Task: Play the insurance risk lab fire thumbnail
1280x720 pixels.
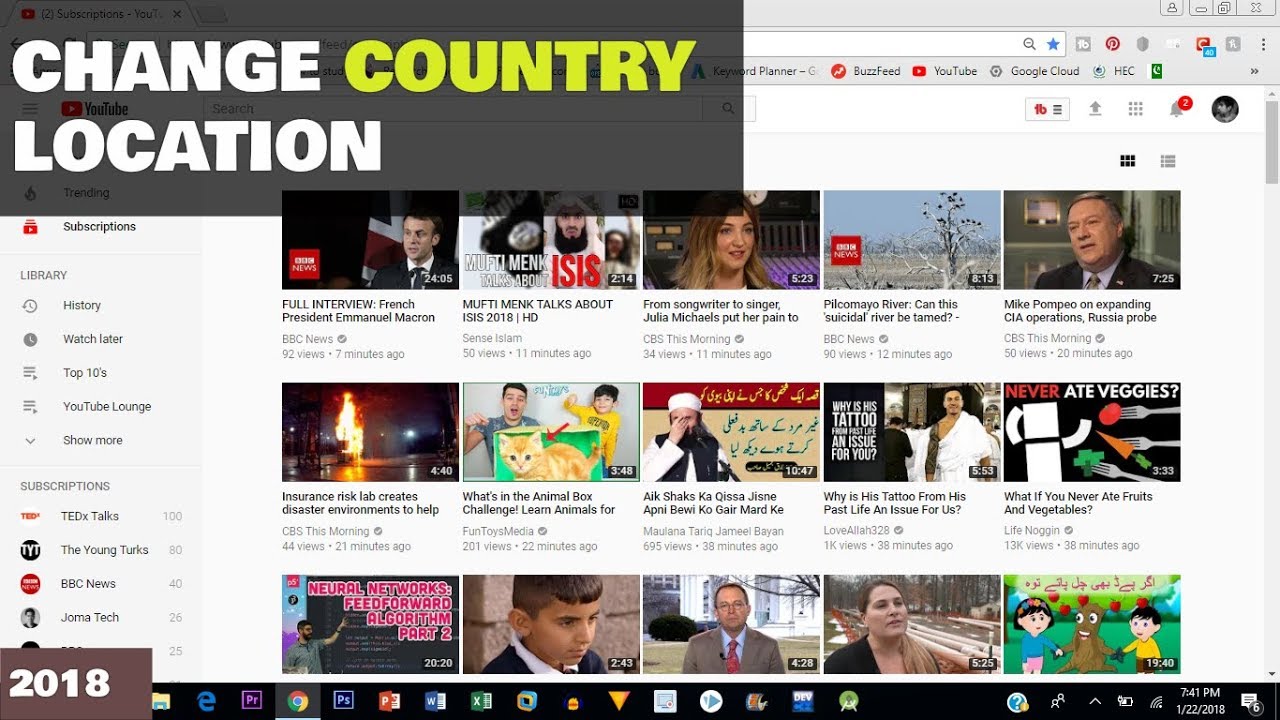Action: point(370,432)
